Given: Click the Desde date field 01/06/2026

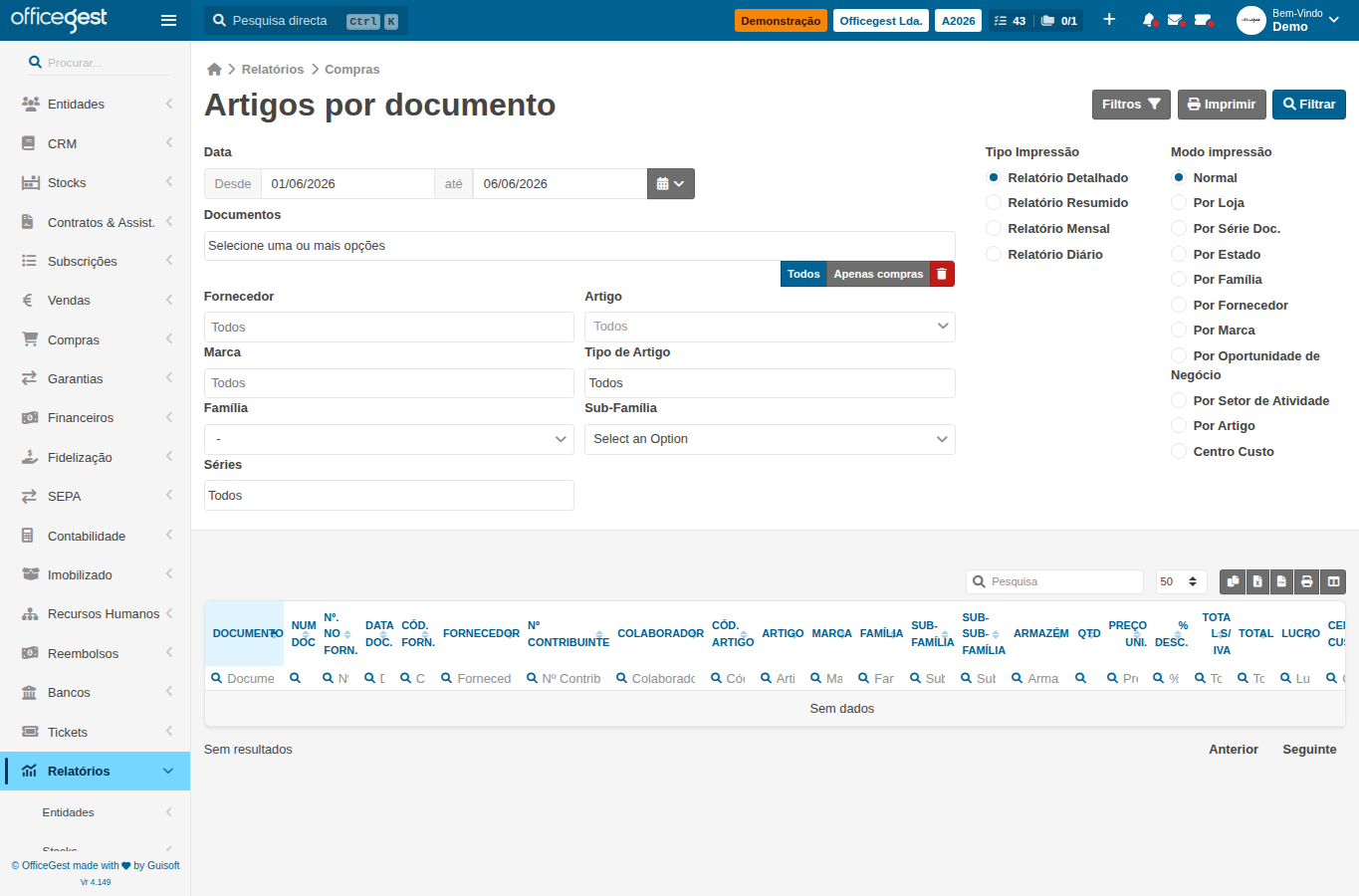Looking at the screenshot, I should click(x=347, y=183).
